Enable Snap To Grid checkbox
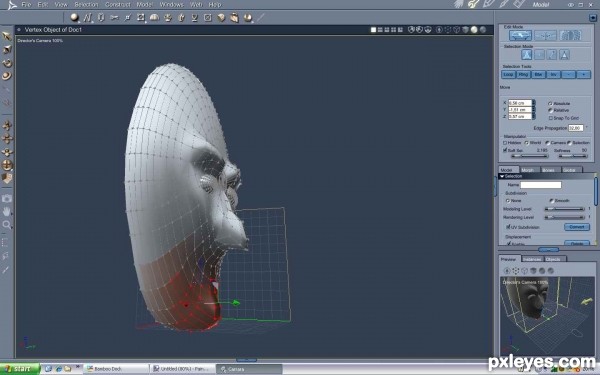The height and width of the screenshot is (375, 600). click(x=551, y=118)
